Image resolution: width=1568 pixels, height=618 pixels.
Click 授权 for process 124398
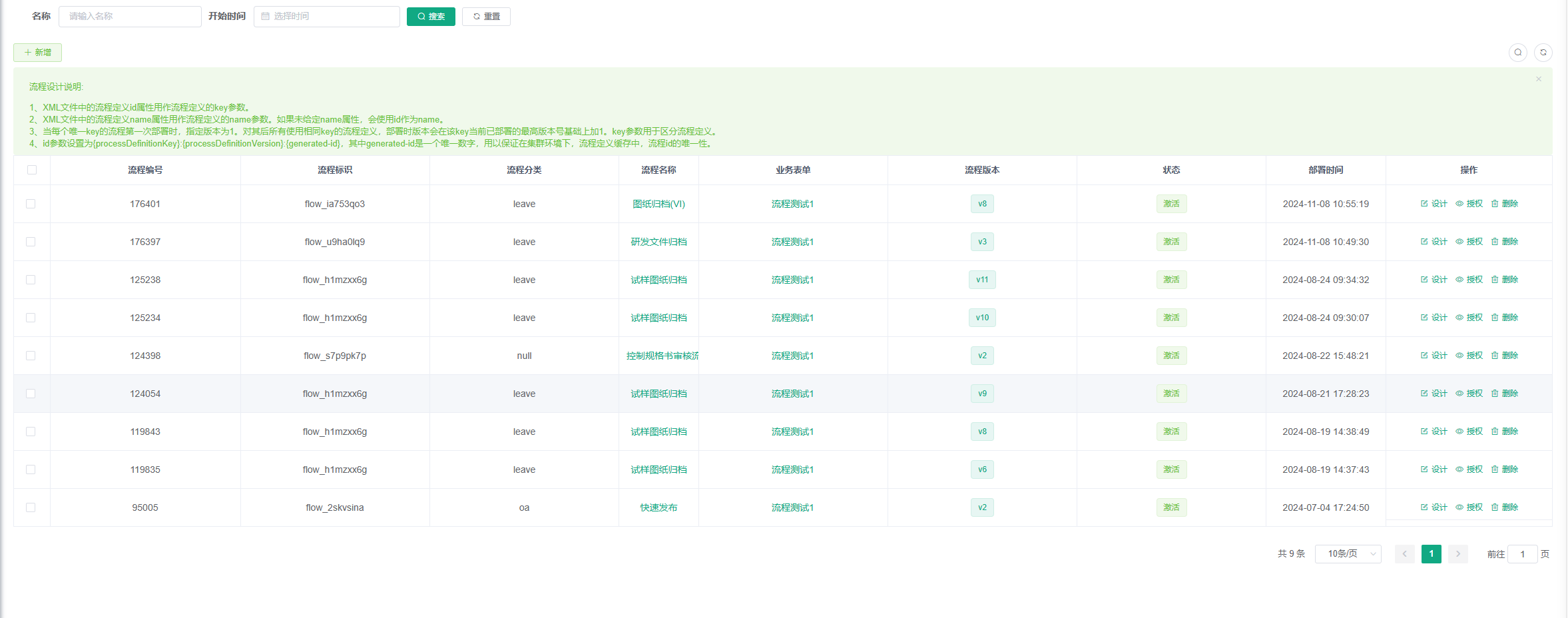[x=1469, y=356]
